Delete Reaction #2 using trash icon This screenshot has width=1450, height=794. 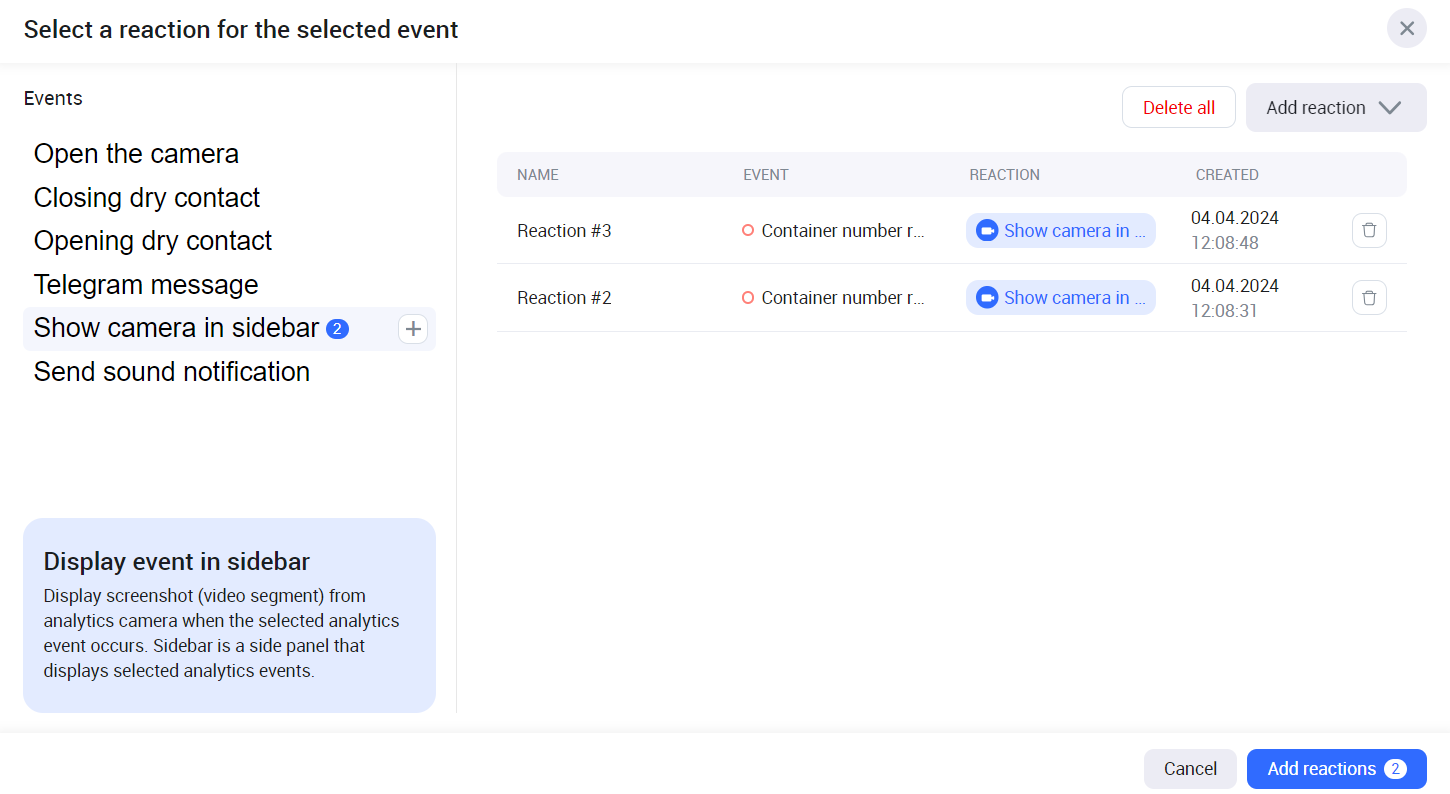click(x=1369, y=298)
